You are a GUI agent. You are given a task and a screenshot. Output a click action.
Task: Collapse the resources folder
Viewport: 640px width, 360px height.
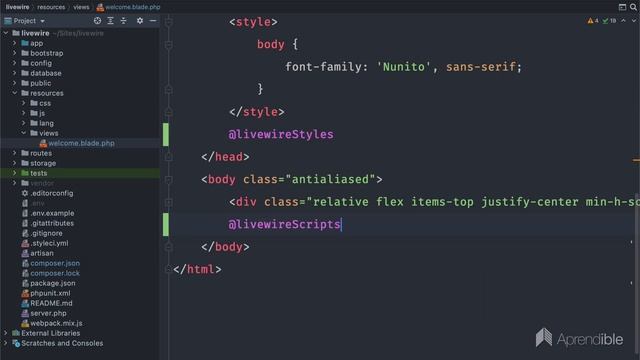[15, 93]
